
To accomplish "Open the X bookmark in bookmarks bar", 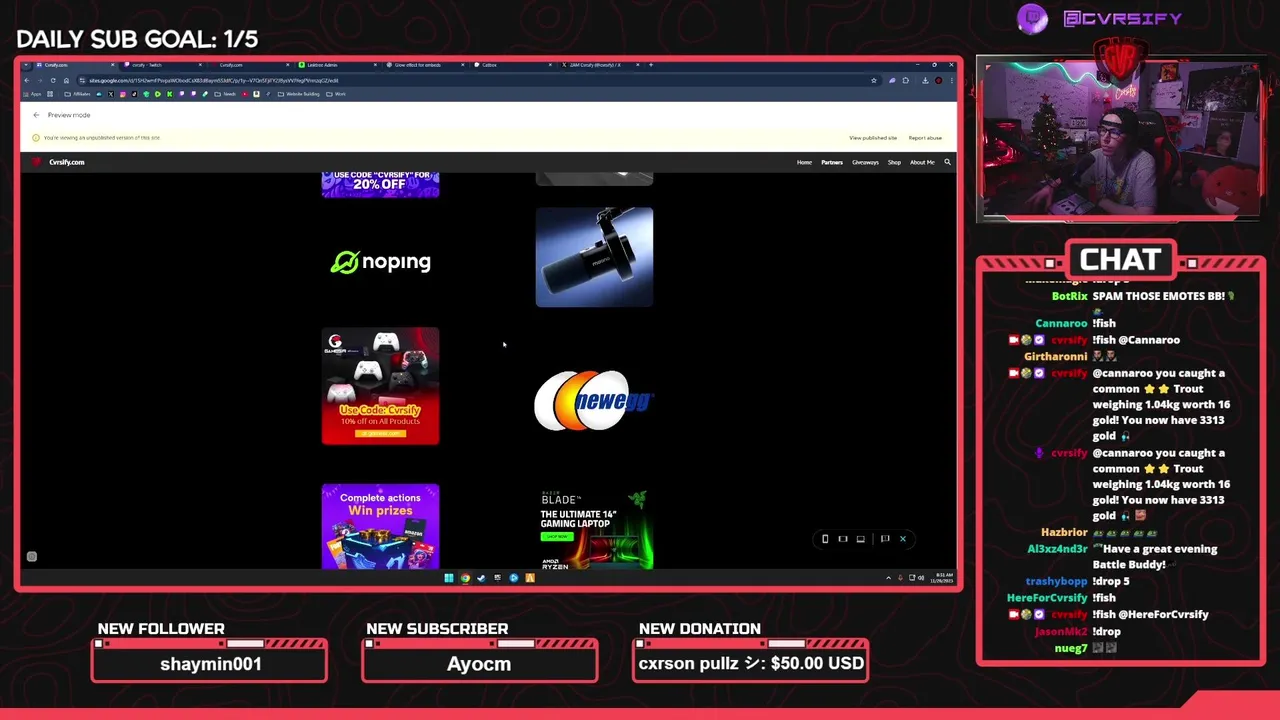I will click(111, 94).
